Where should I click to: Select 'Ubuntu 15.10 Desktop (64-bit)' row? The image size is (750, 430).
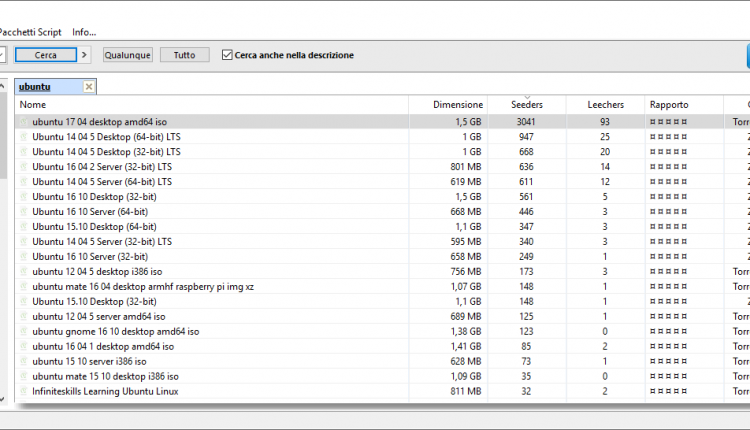click(x=382, y=226)
